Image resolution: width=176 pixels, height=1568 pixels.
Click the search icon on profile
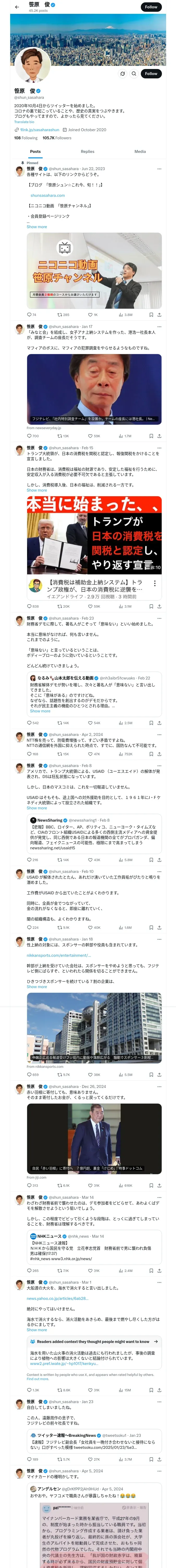(x=133, y=74)
